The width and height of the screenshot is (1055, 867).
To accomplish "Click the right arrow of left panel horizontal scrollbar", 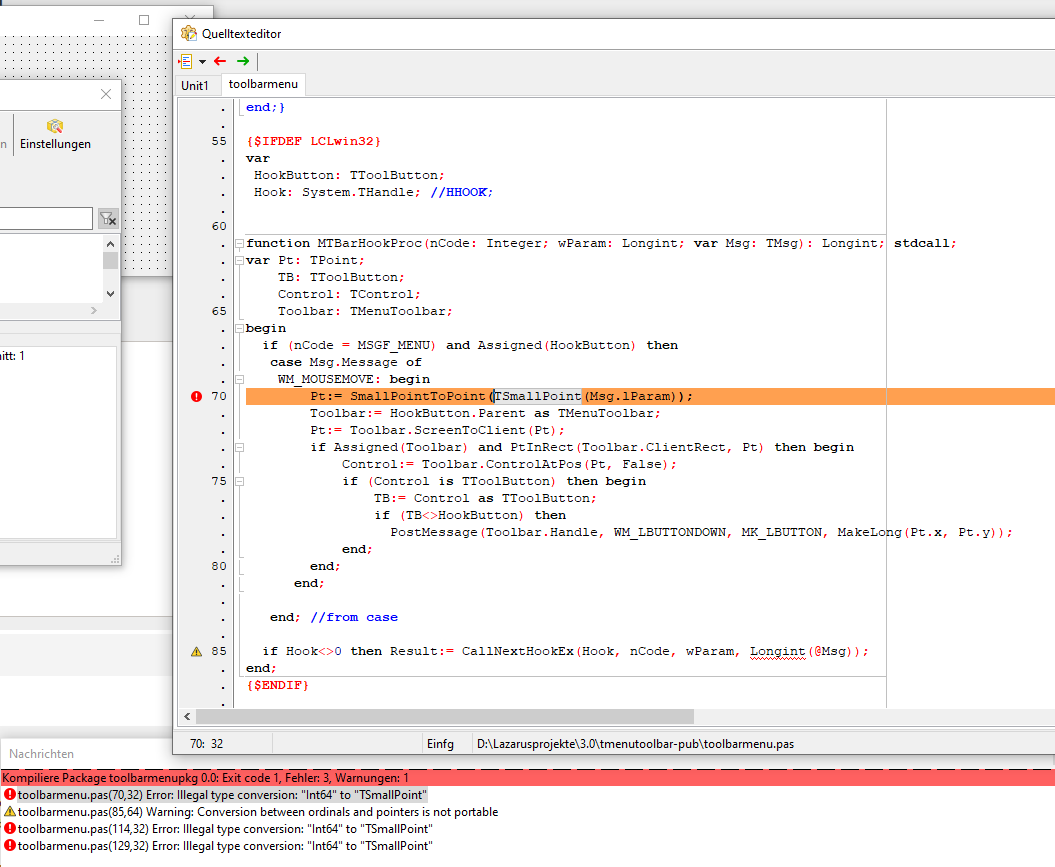I will pyautogui.click(x=94, y=310).
